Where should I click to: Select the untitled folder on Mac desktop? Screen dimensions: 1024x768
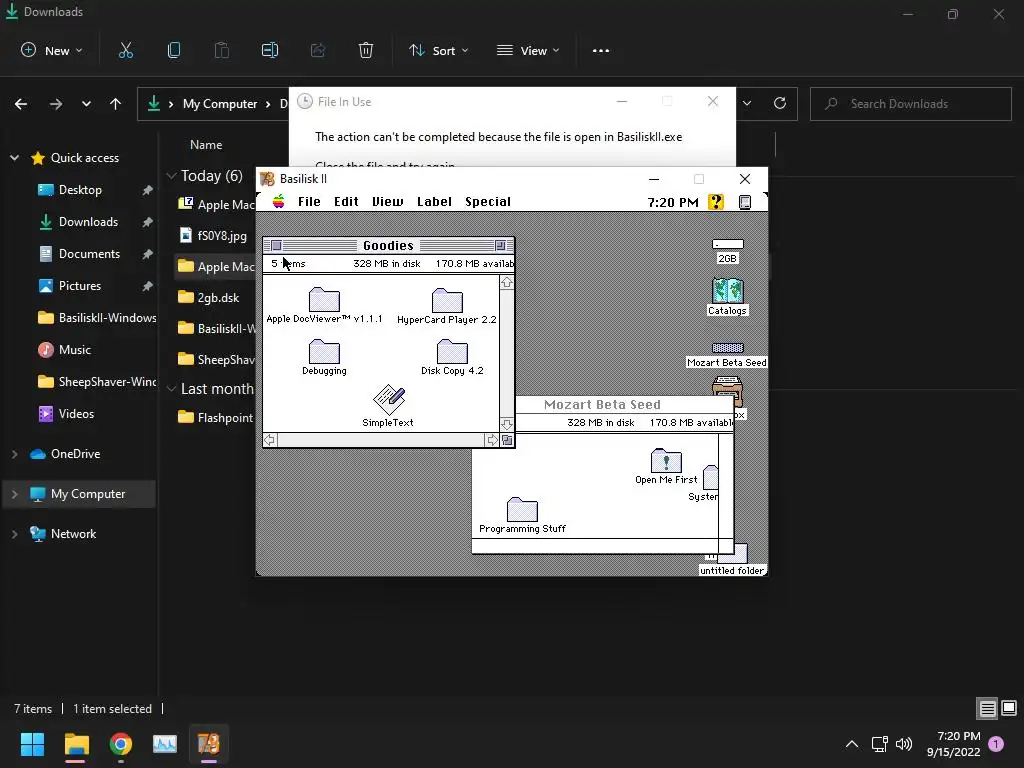pos(732,560)
